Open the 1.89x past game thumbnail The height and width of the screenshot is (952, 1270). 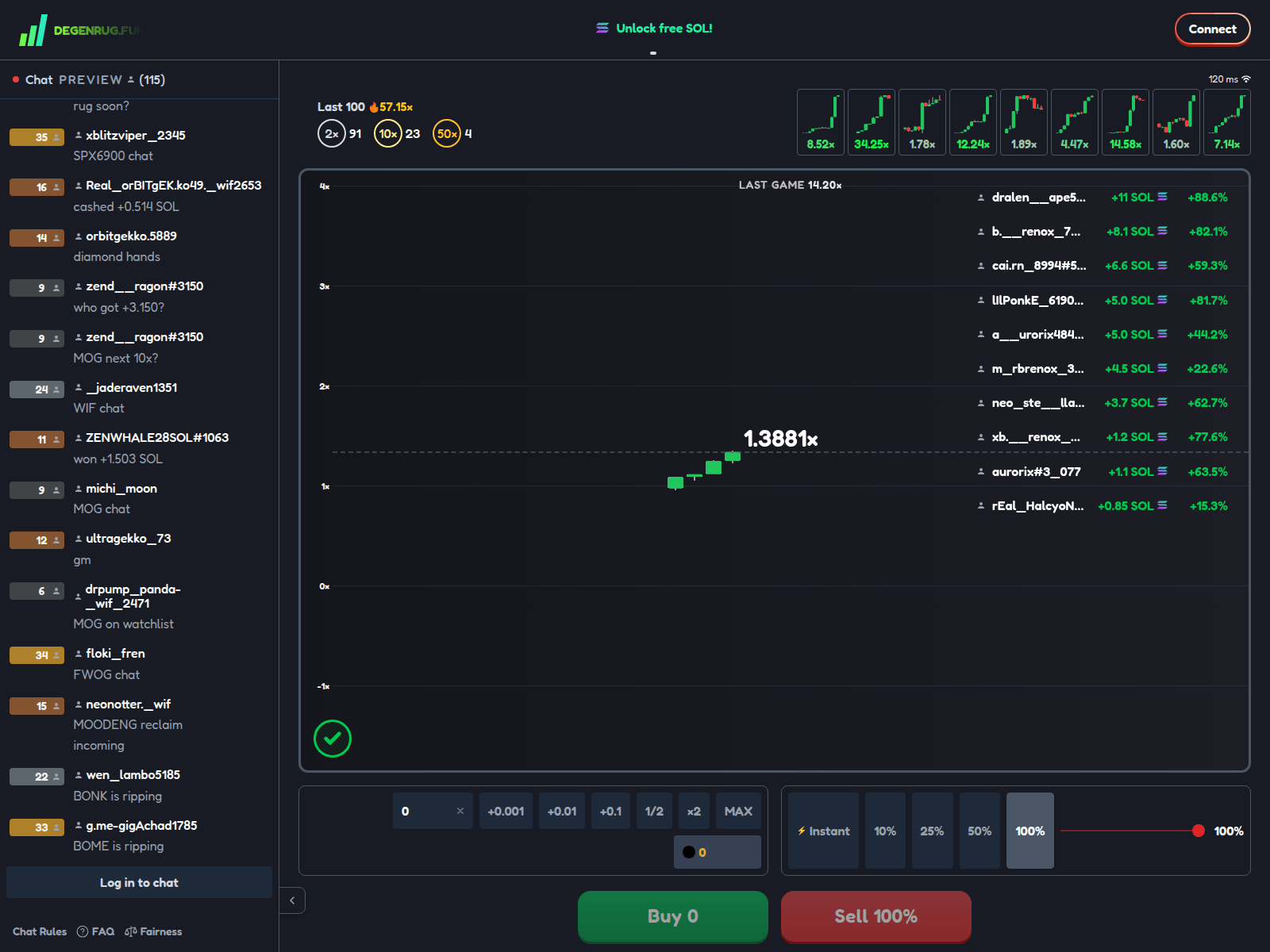[x=1024, y=122]
